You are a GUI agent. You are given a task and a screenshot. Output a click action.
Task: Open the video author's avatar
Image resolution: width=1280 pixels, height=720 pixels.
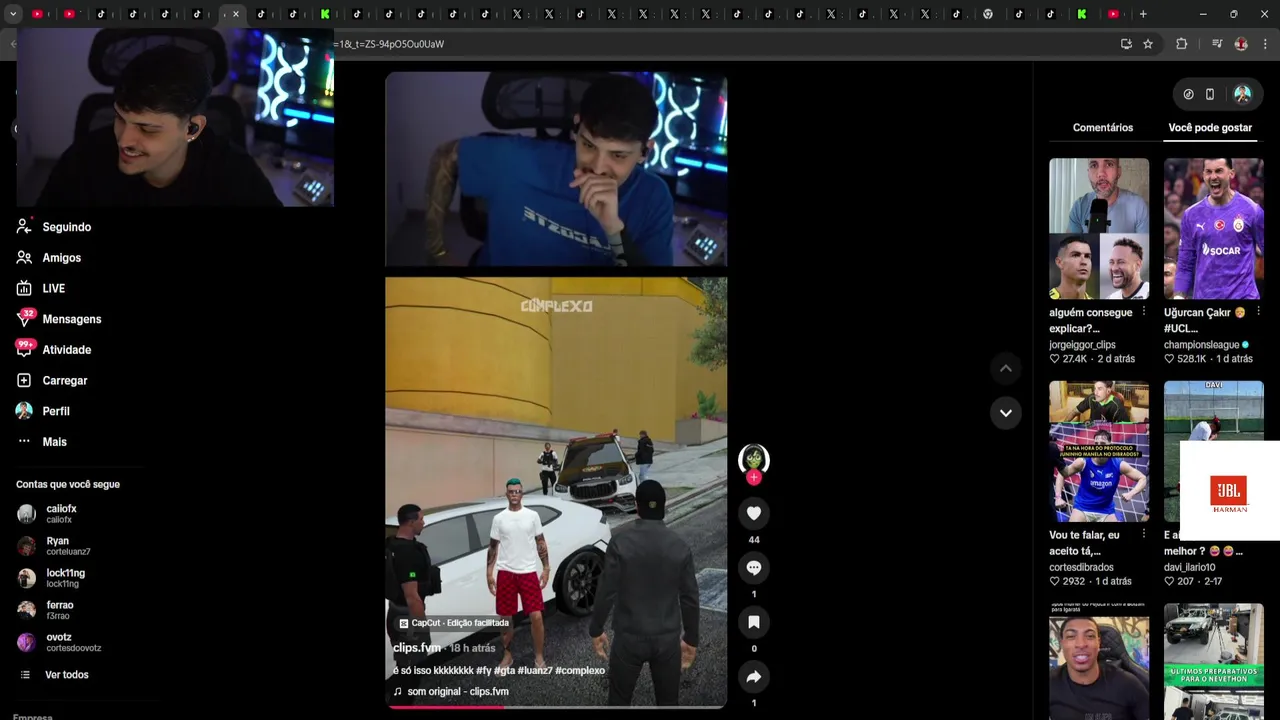point(754,459)
